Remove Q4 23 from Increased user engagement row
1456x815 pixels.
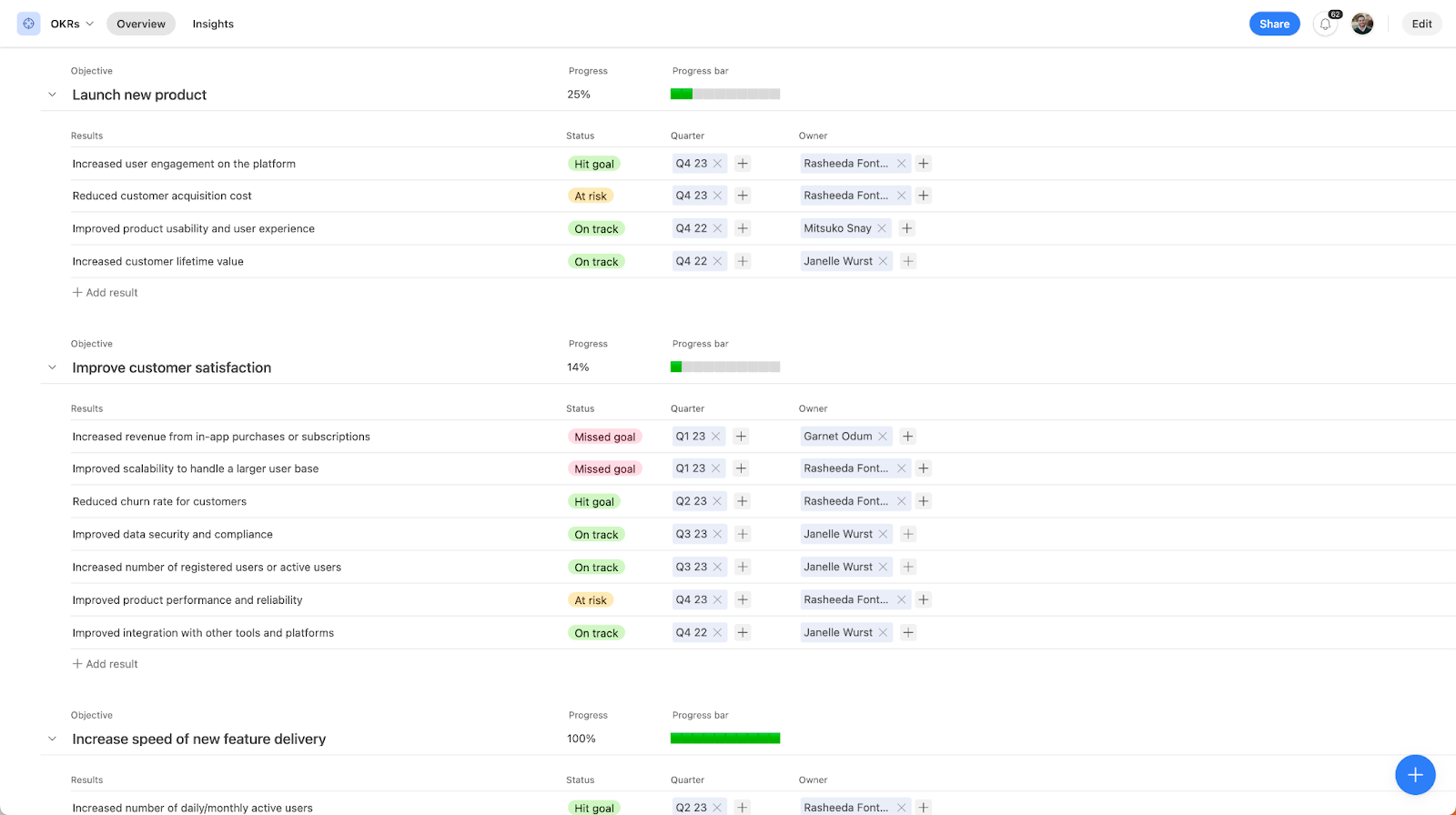[x=718, y=164]
